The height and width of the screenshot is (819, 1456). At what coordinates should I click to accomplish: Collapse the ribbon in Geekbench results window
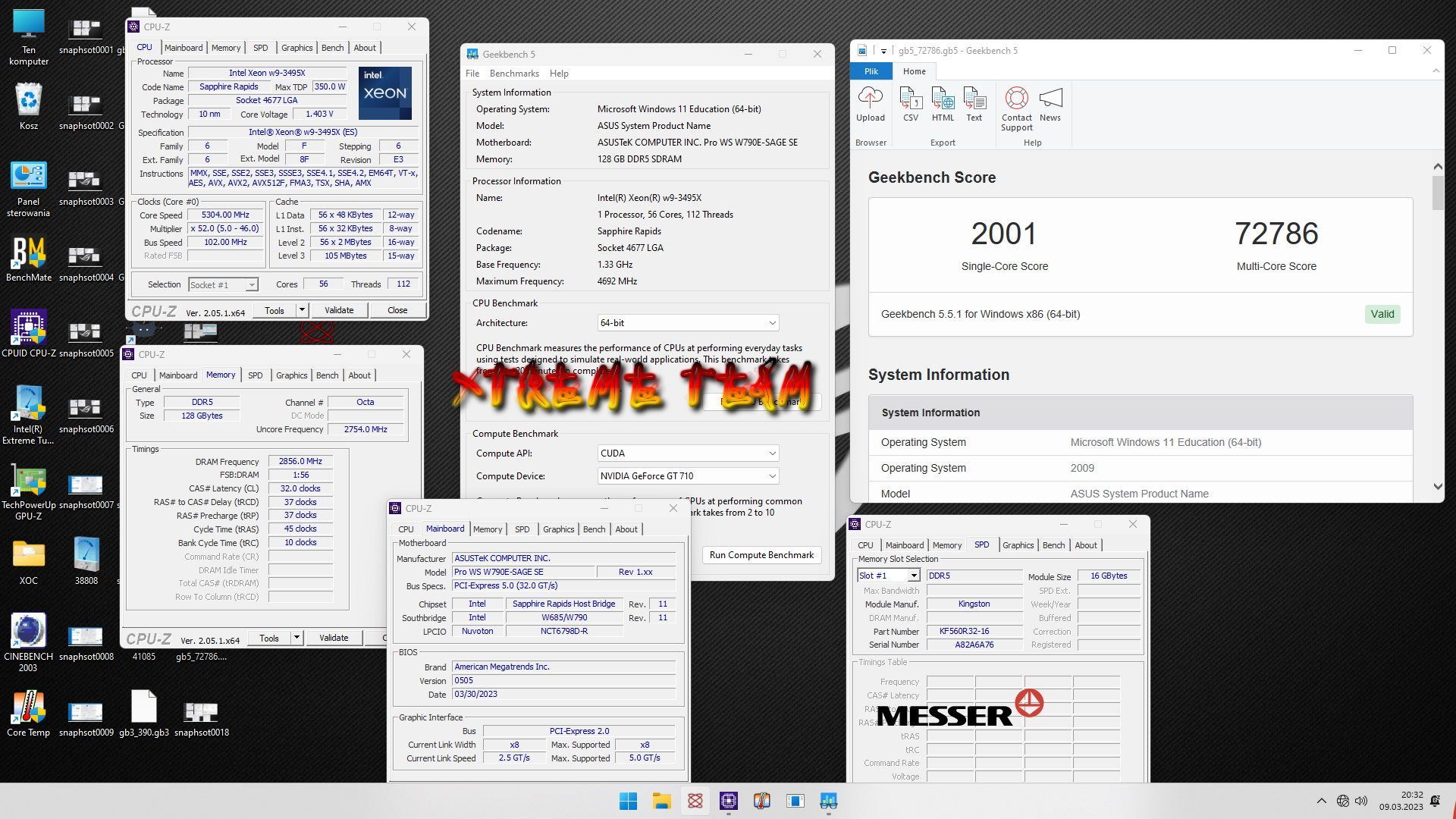[x=1436, y=71]
